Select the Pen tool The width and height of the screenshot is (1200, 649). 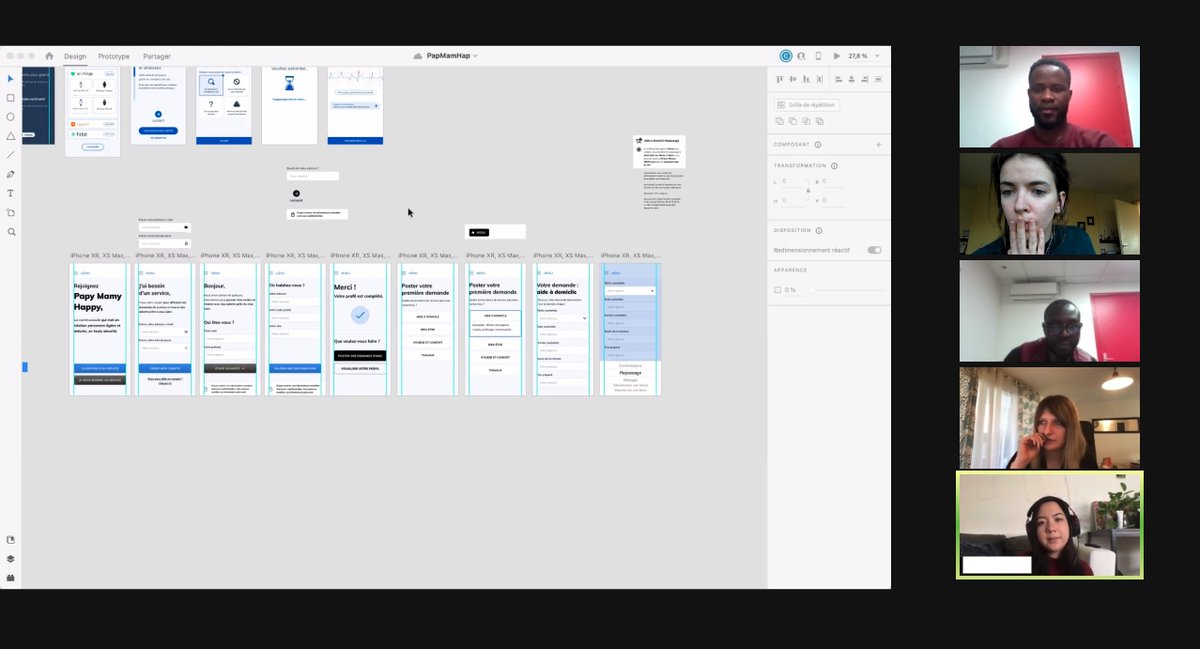pyautogui.click(x=11, y=174)
